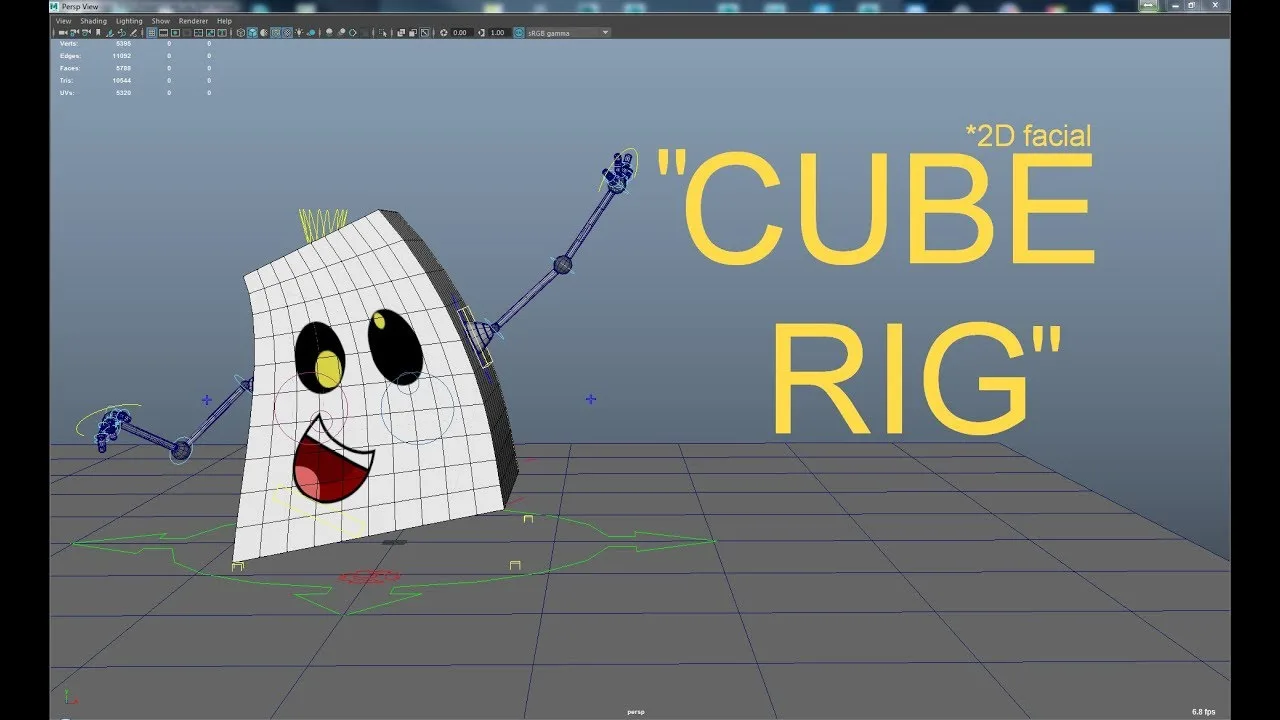Image resolution: width=1280 pixels, height=720 pixels.
Task: Click the Gamma value field
Action: coord(496,32)
